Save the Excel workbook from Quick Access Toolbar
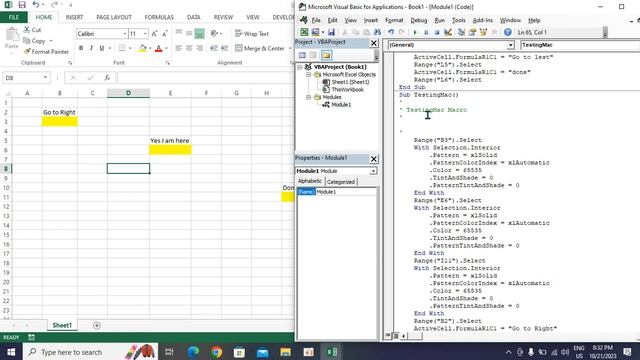 coord(22,5)
